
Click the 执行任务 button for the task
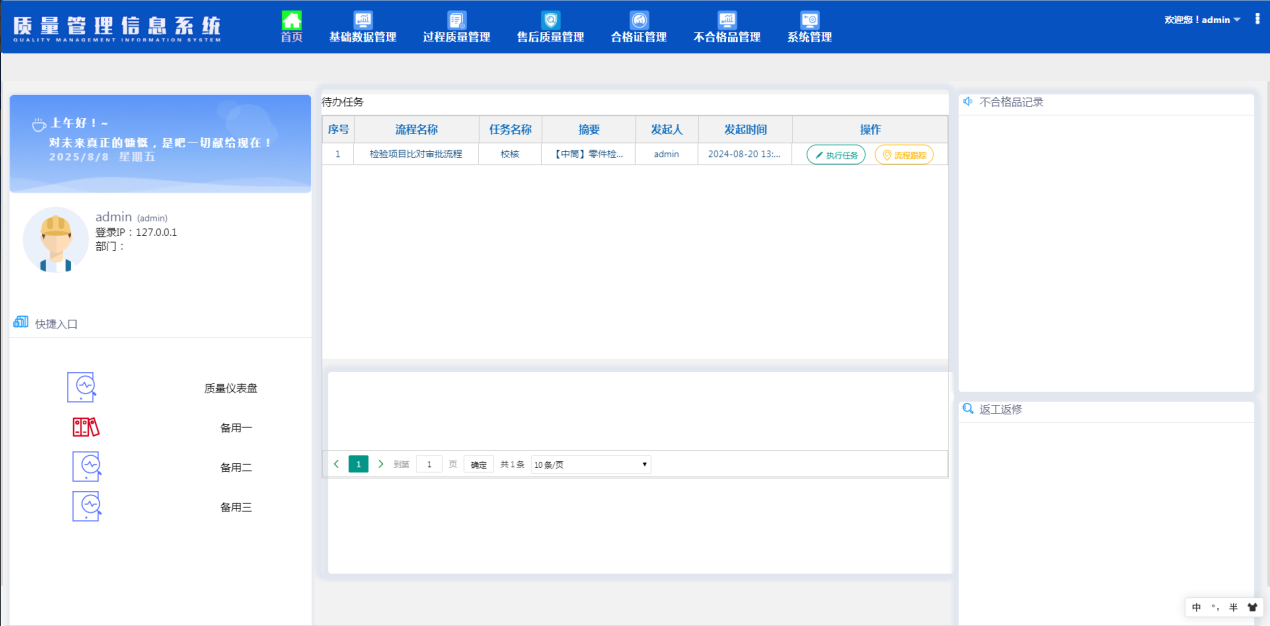pyautogui.click(x=835, y=154)
